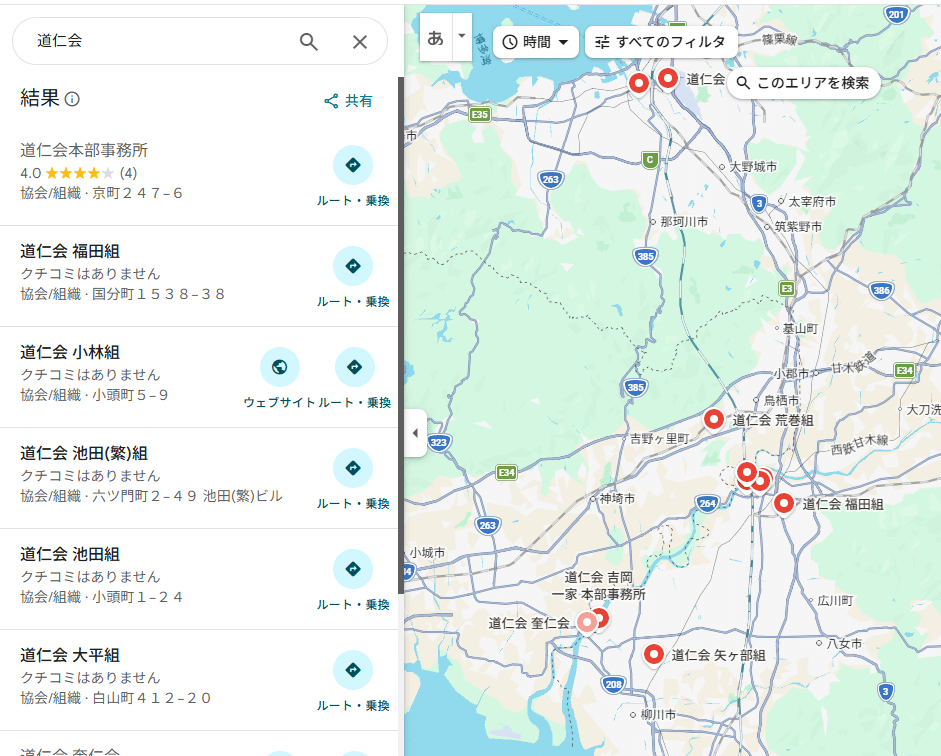The width and height of the screenshot is (941, 756).
Task: Select the 道仁会 荒巻組 map pin
Action: [x=714, y=419]
